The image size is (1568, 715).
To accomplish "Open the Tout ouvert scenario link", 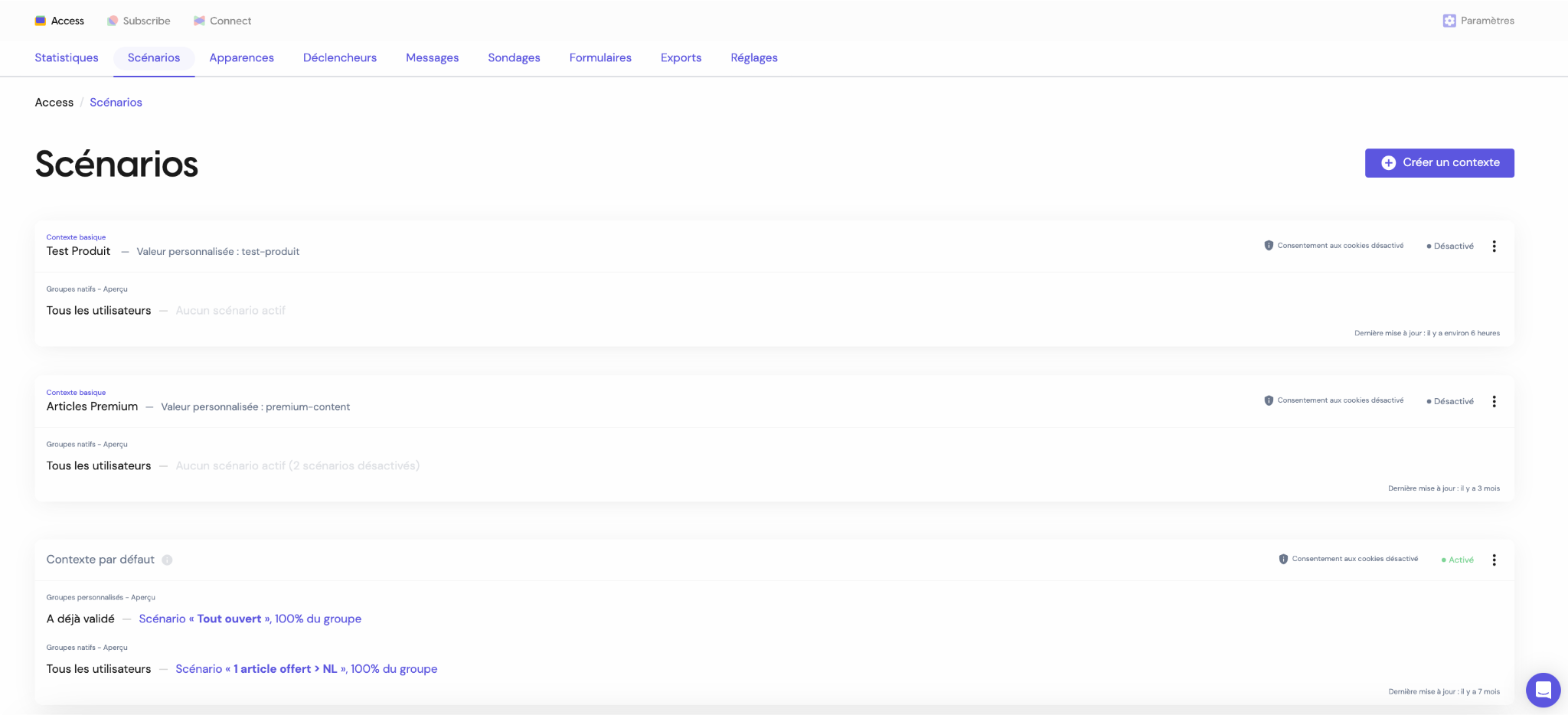I will [x=250, y=619].
